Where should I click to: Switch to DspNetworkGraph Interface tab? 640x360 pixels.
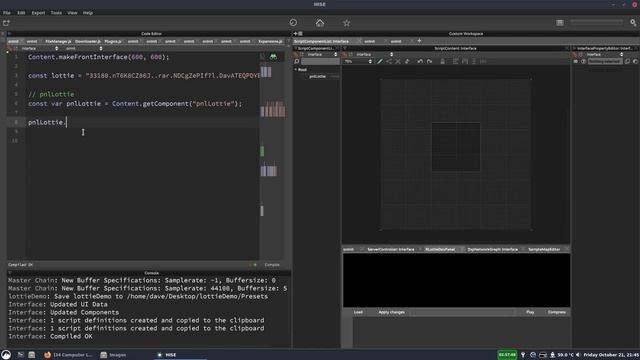493,249
